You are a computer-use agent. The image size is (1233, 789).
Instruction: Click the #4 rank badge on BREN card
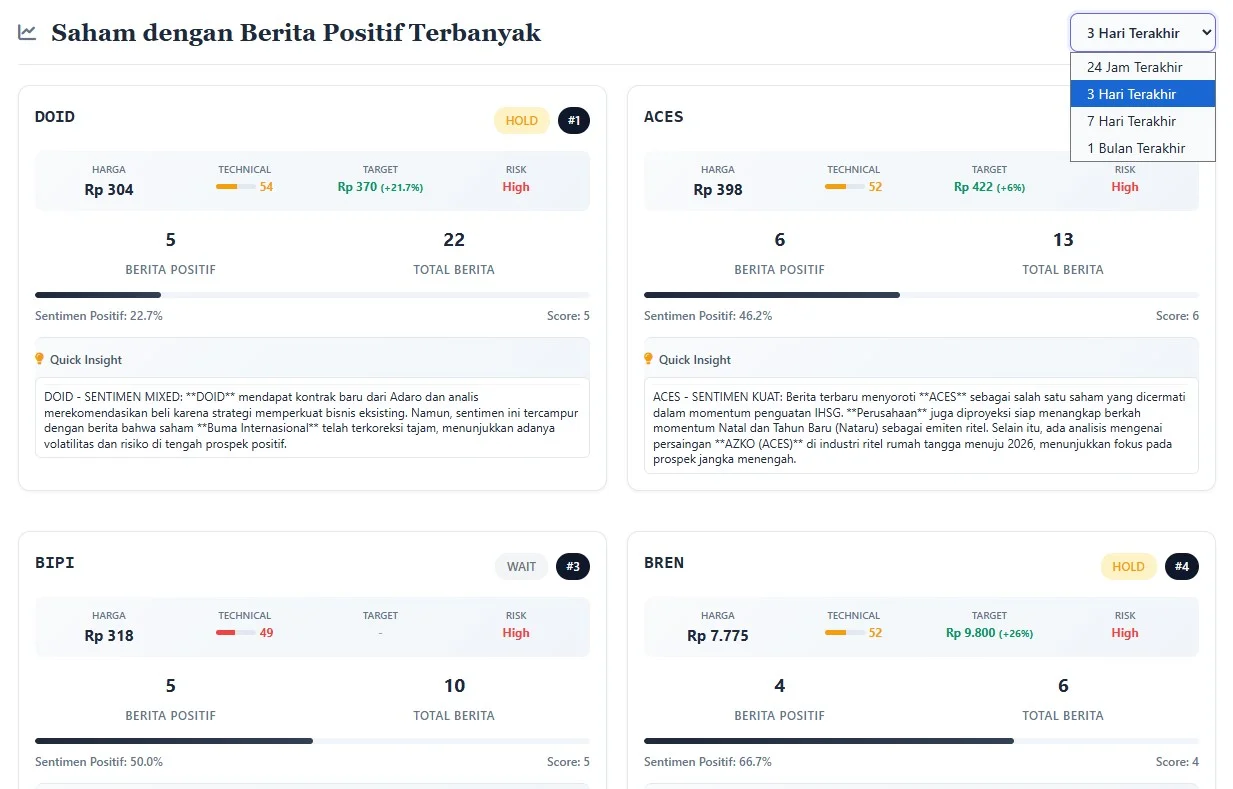tap(1181, 567)
